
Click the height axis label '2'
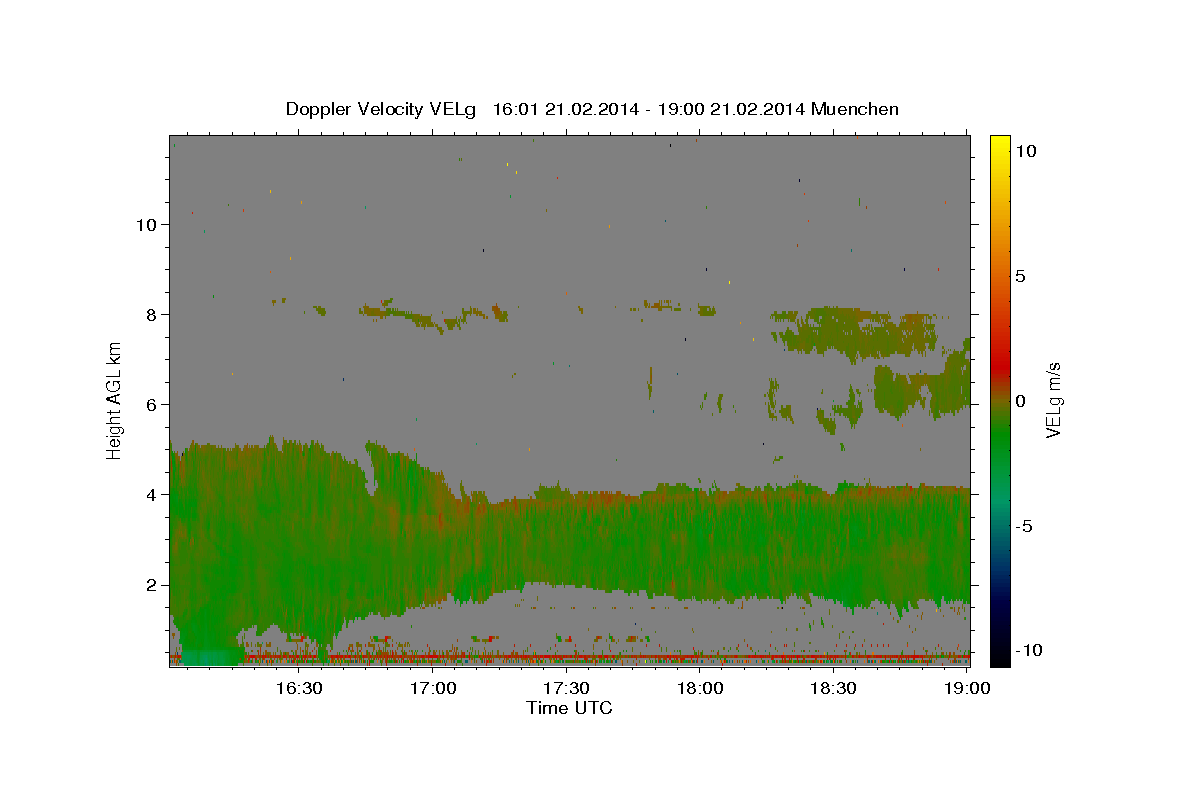[x=150, y=585]
